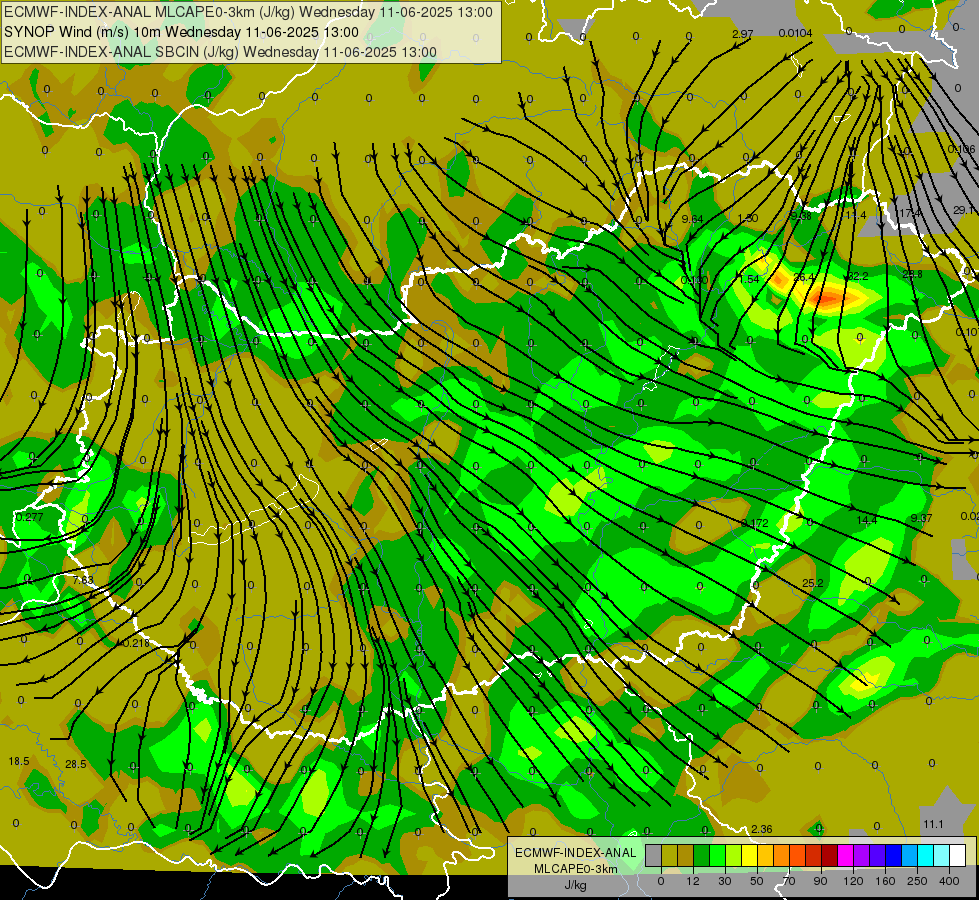Click the 11.1 value on the map

(933, 824)
